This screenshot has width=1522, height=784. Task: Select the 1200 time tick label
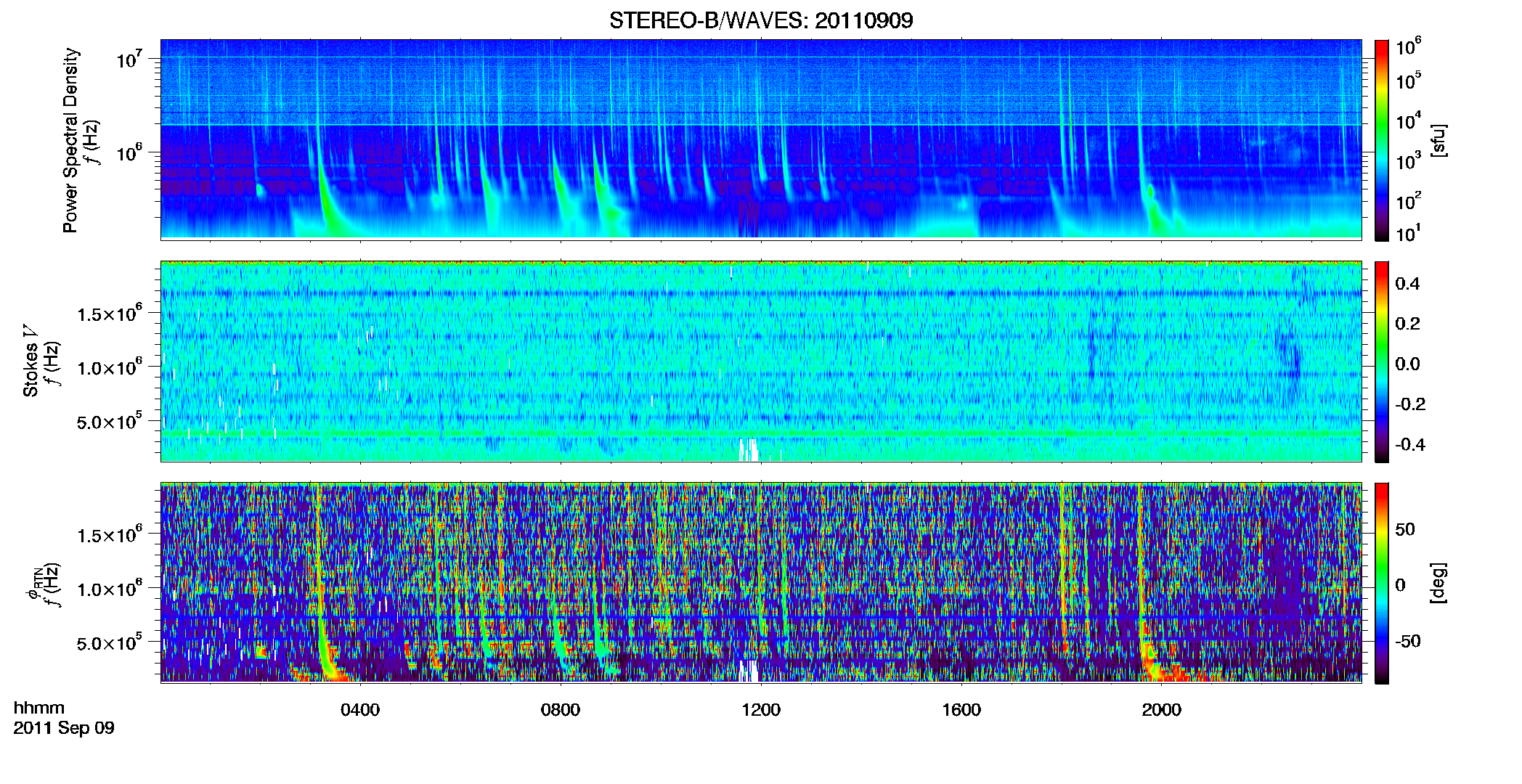[761, 710]
